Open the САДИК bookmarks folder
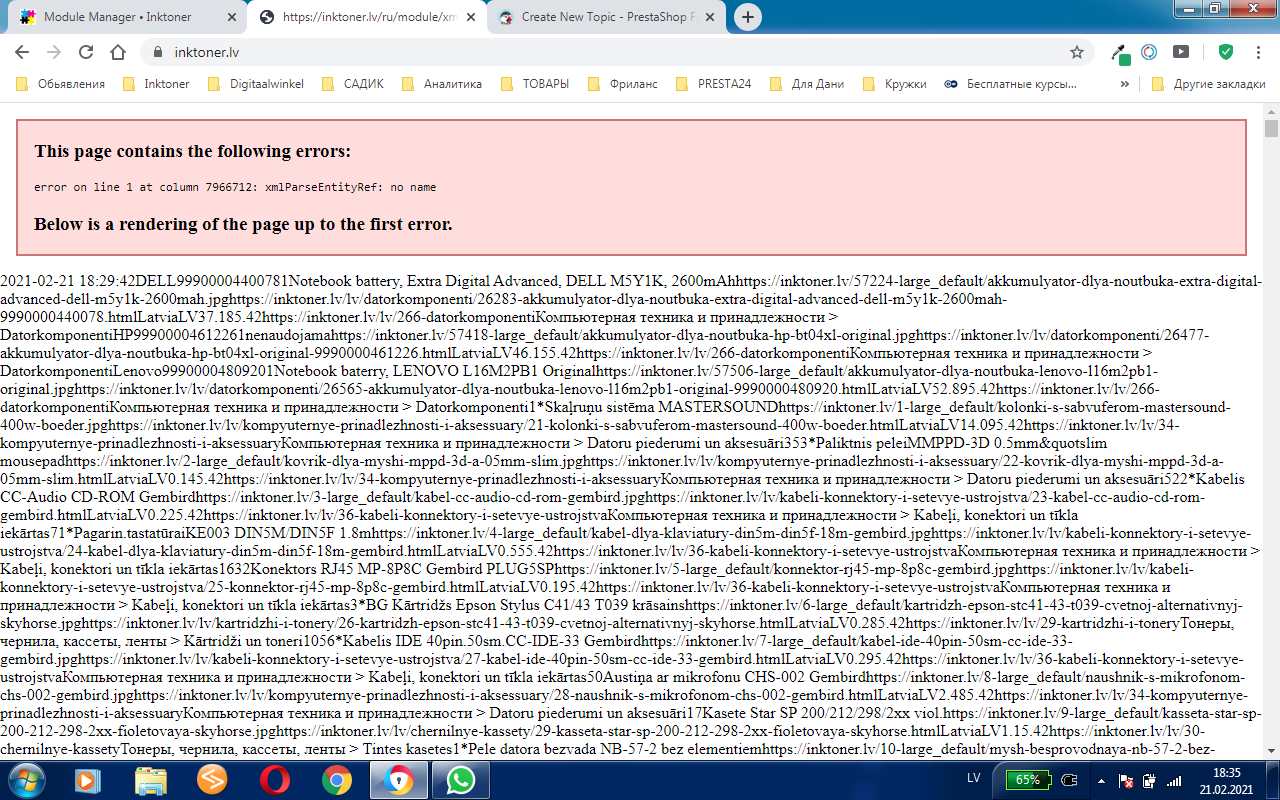The image size is (1280, 800). click(x=352, y=84)
